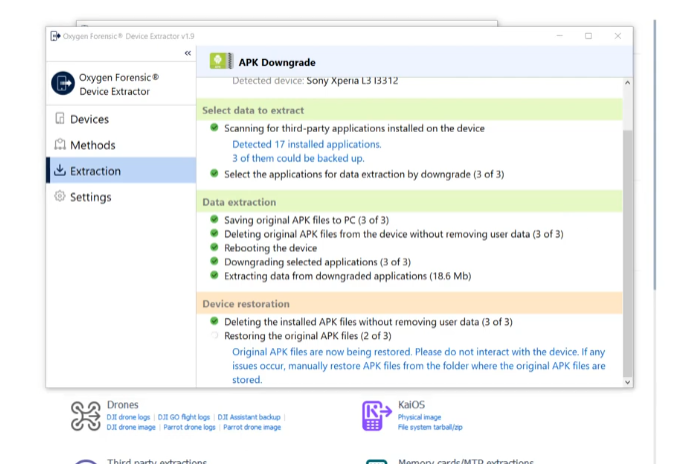
Task: Click green status dot for Scanning third-party applications
Action: 214,128
